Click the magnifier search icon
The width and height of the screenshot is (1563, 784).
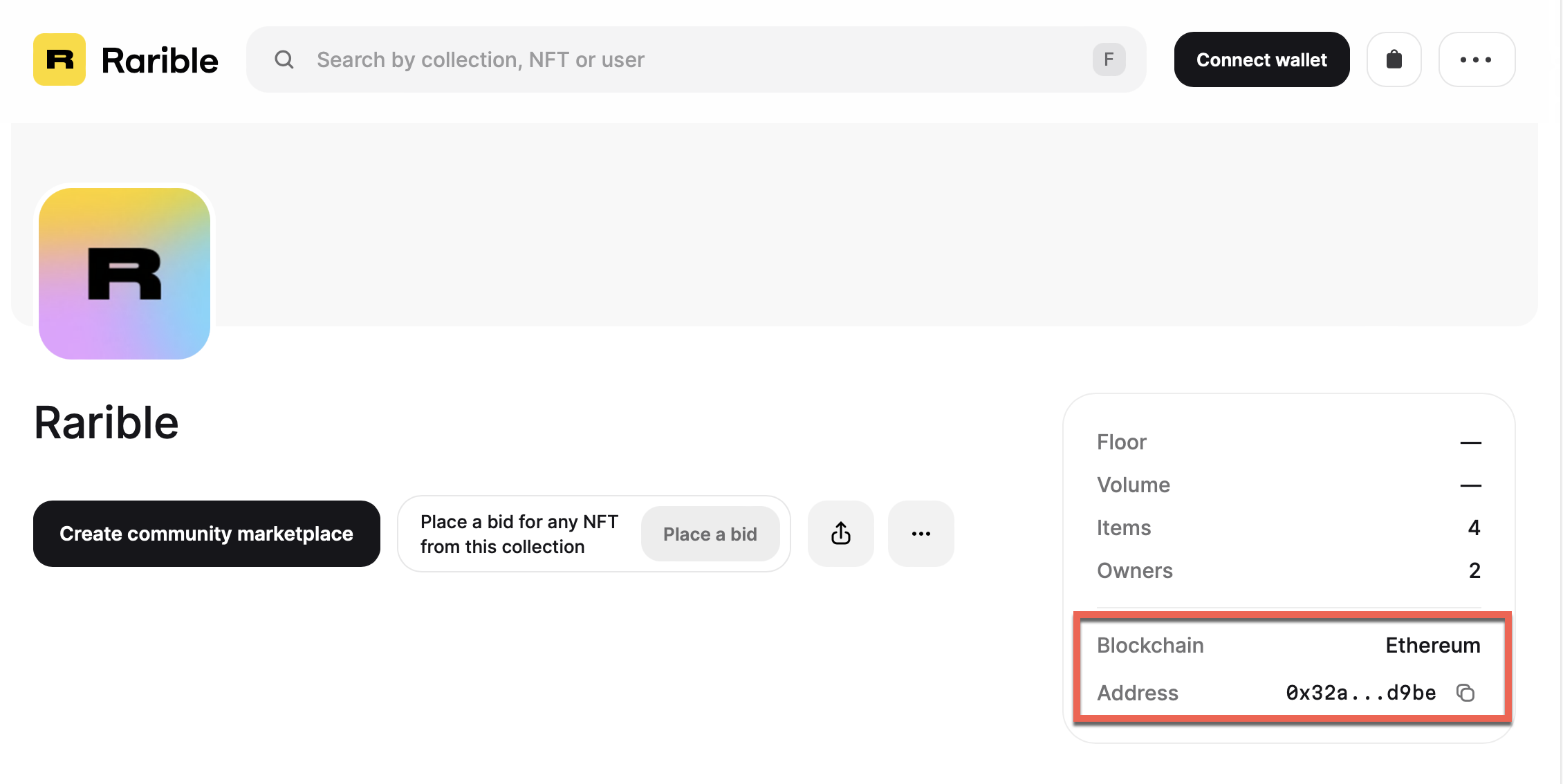(x=284, y=59)
